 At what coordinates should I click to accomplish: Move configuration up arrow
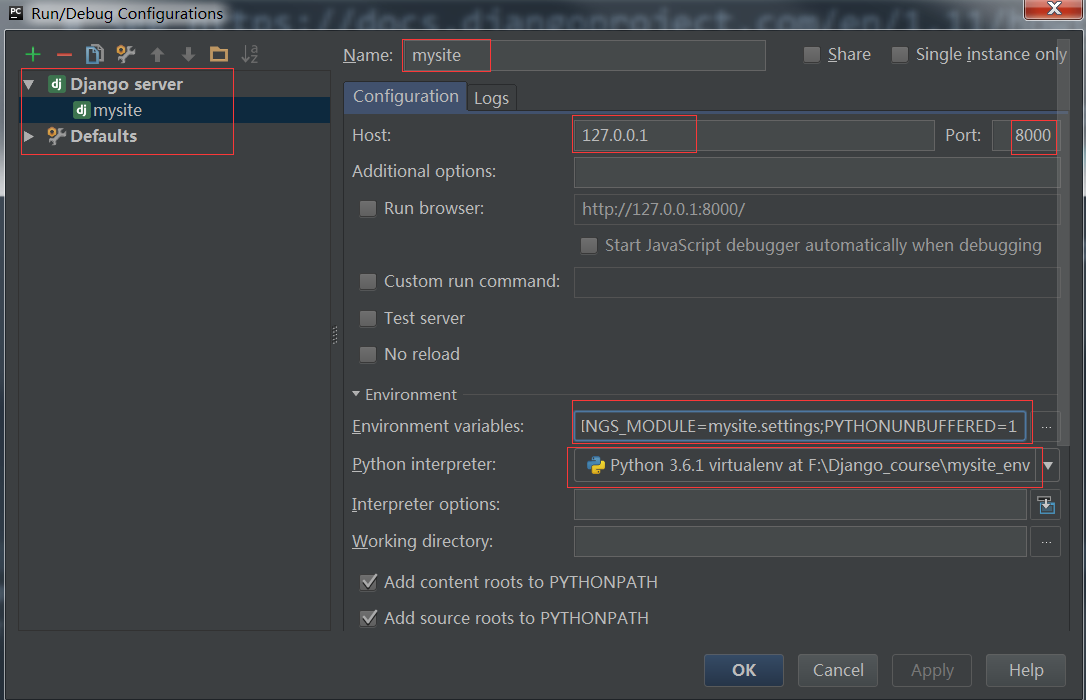(157, 54)
